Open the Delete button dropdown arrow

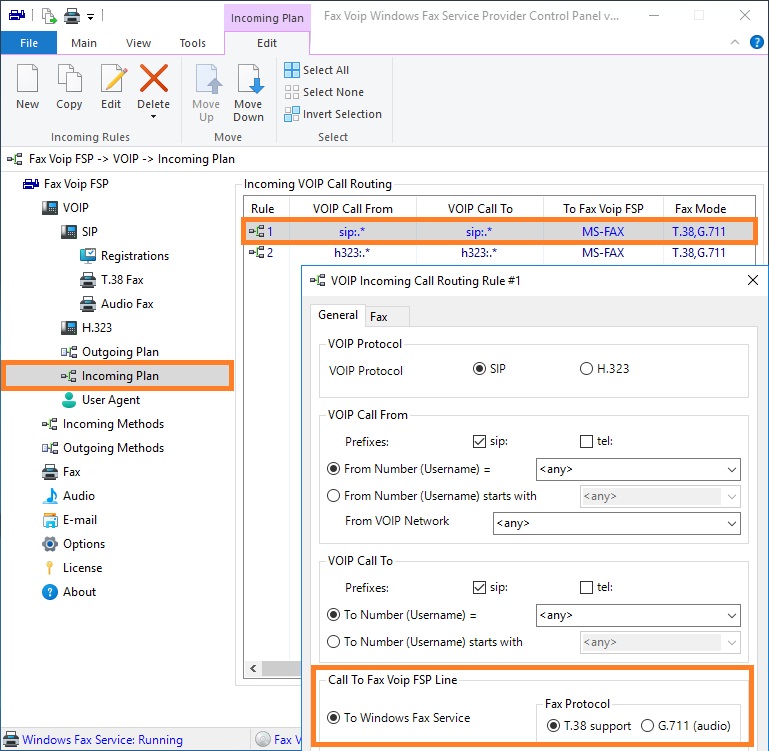pyautogui.click(x=154, y=117)
